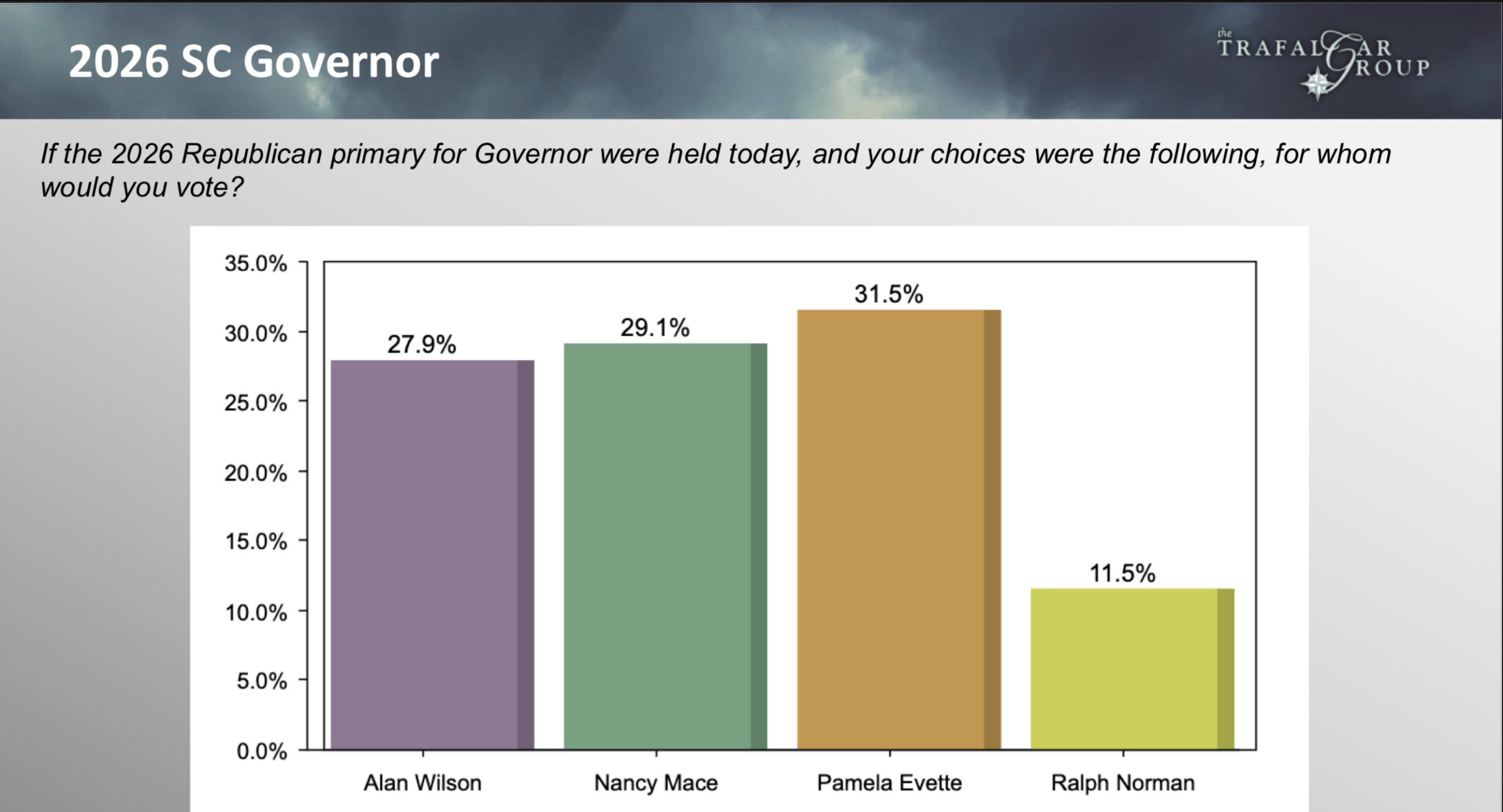Click the Pamela Evette axis label
This screenshot has height=812, width=1503.
(x=889, y=783)
